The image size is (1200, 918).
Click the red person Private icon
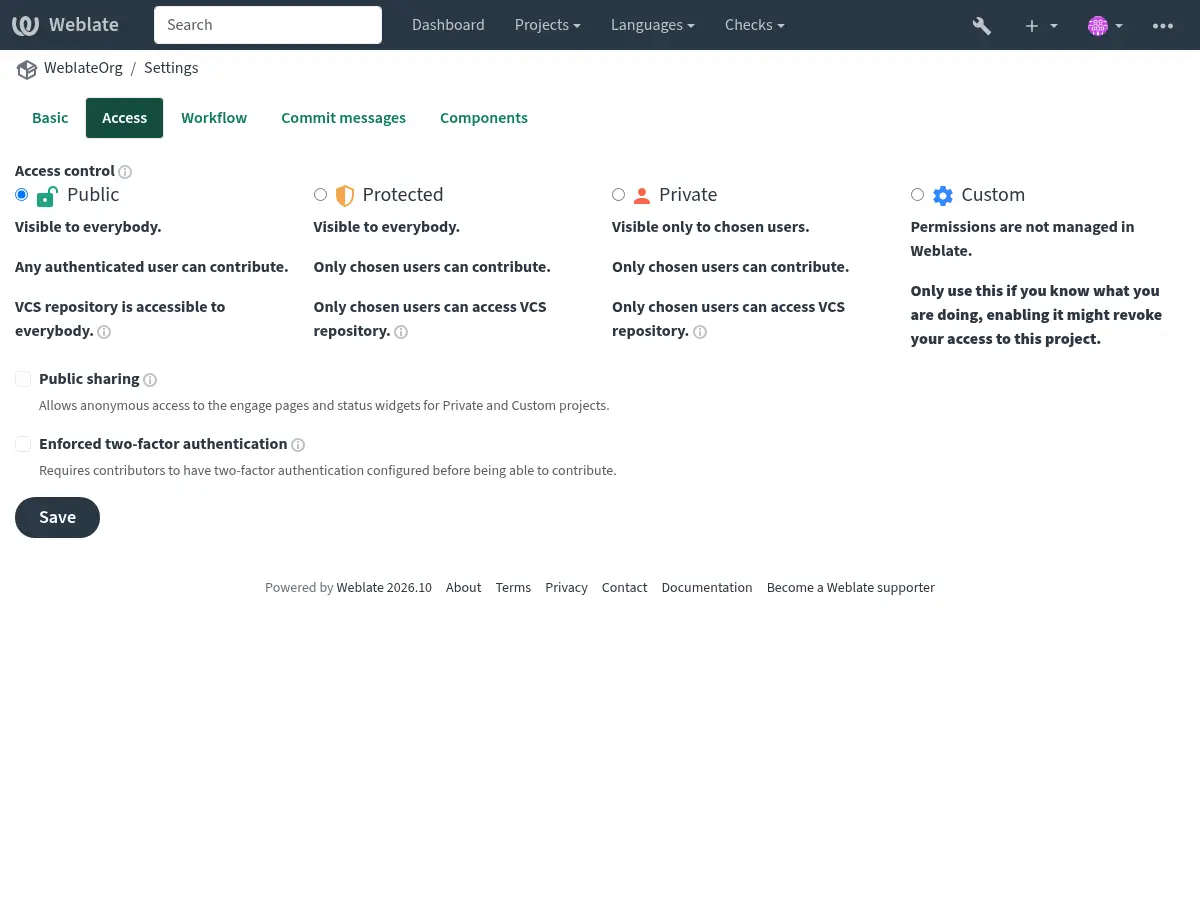642,196
